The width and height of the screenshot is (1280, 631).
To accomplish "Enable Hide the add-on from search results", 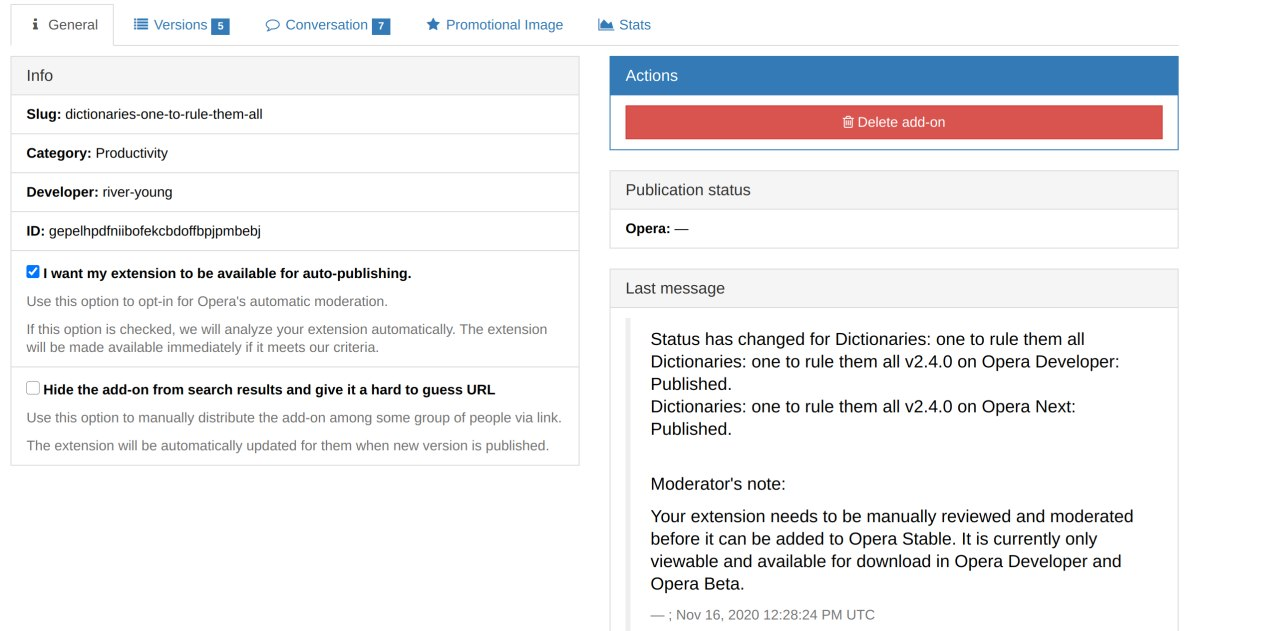I will click(33, 389).
